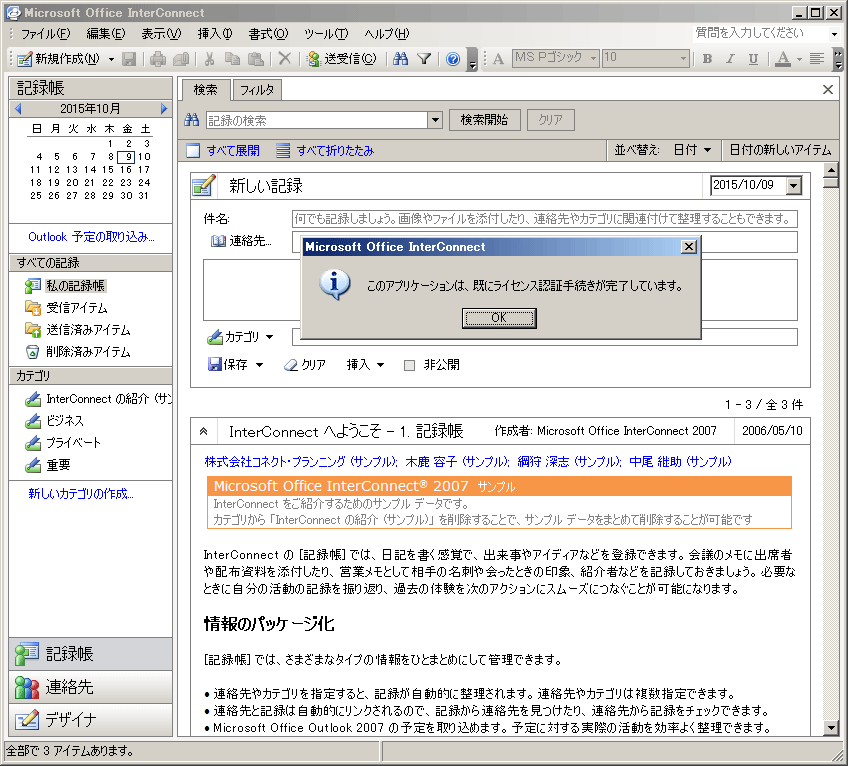Open the ヘルプ menu

click(x=387, y=34)
